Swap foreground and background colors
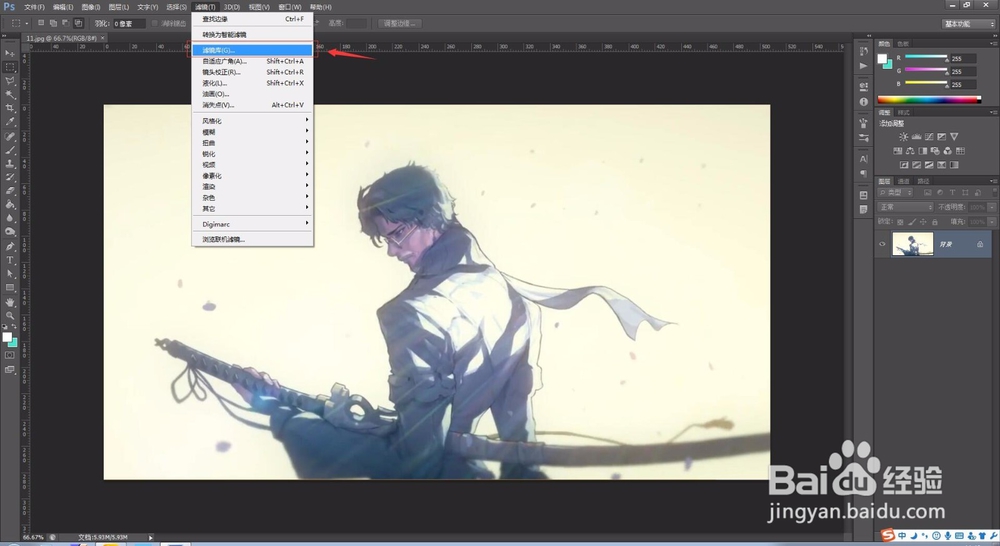The image size is (1000, 546). (15, 328)
